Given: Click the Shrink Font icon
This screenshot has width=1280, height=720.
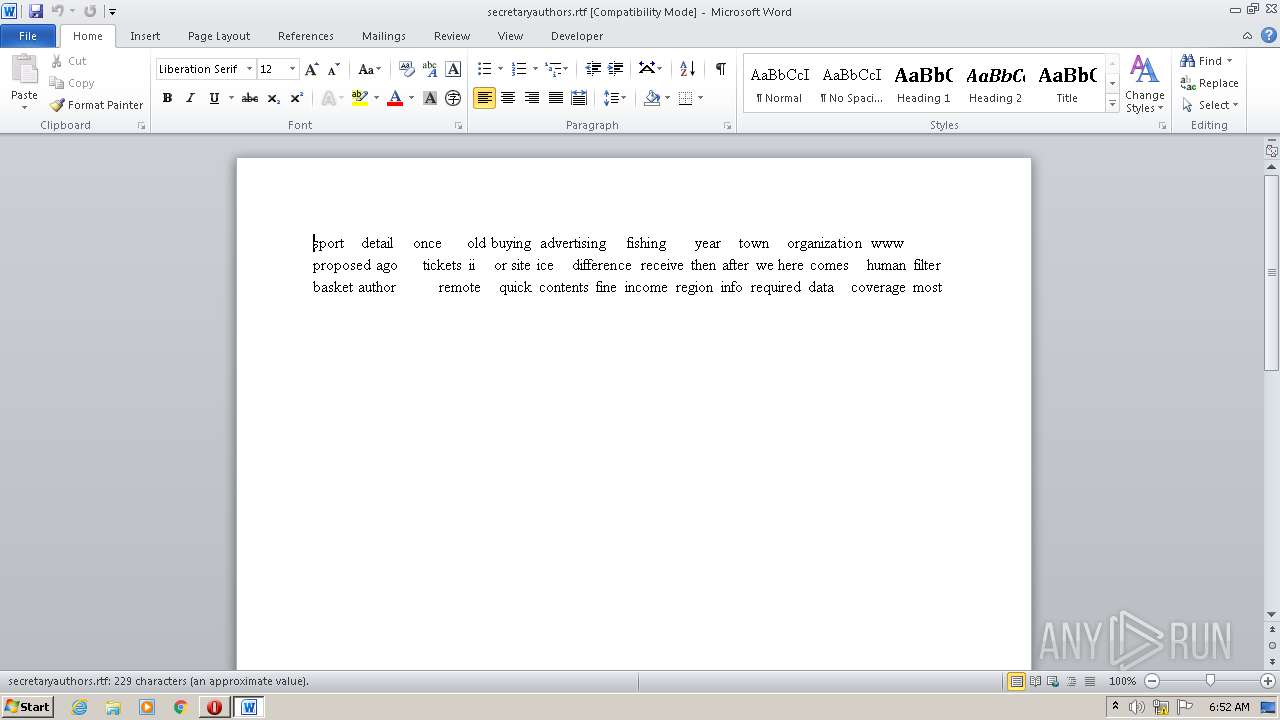Looking at the screenshot, I should pyautogui.click(x=334, y=69).
